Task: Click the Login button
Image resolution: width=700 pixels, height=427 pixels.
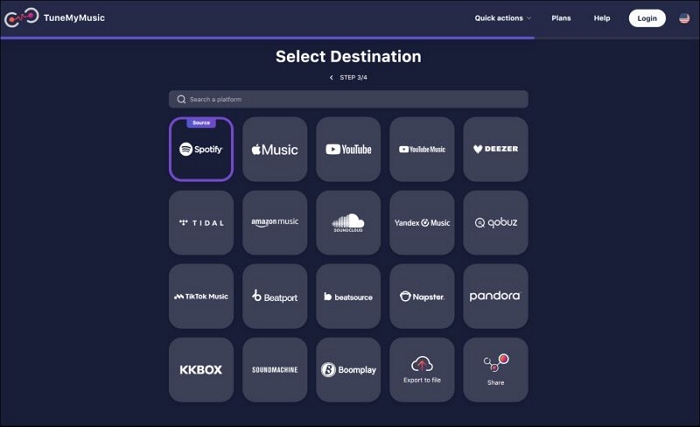Action: tap(647, 18)
